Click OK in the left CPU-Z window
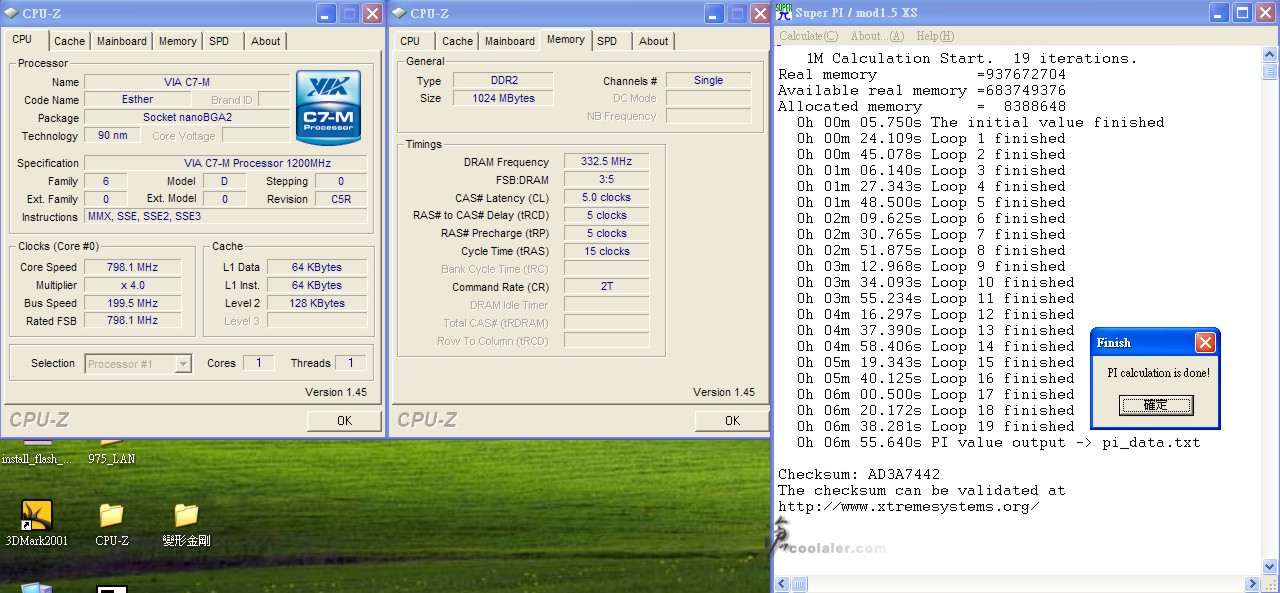Image resolution: width=1280 pixels, height=593 pixels. click(344, 420)
